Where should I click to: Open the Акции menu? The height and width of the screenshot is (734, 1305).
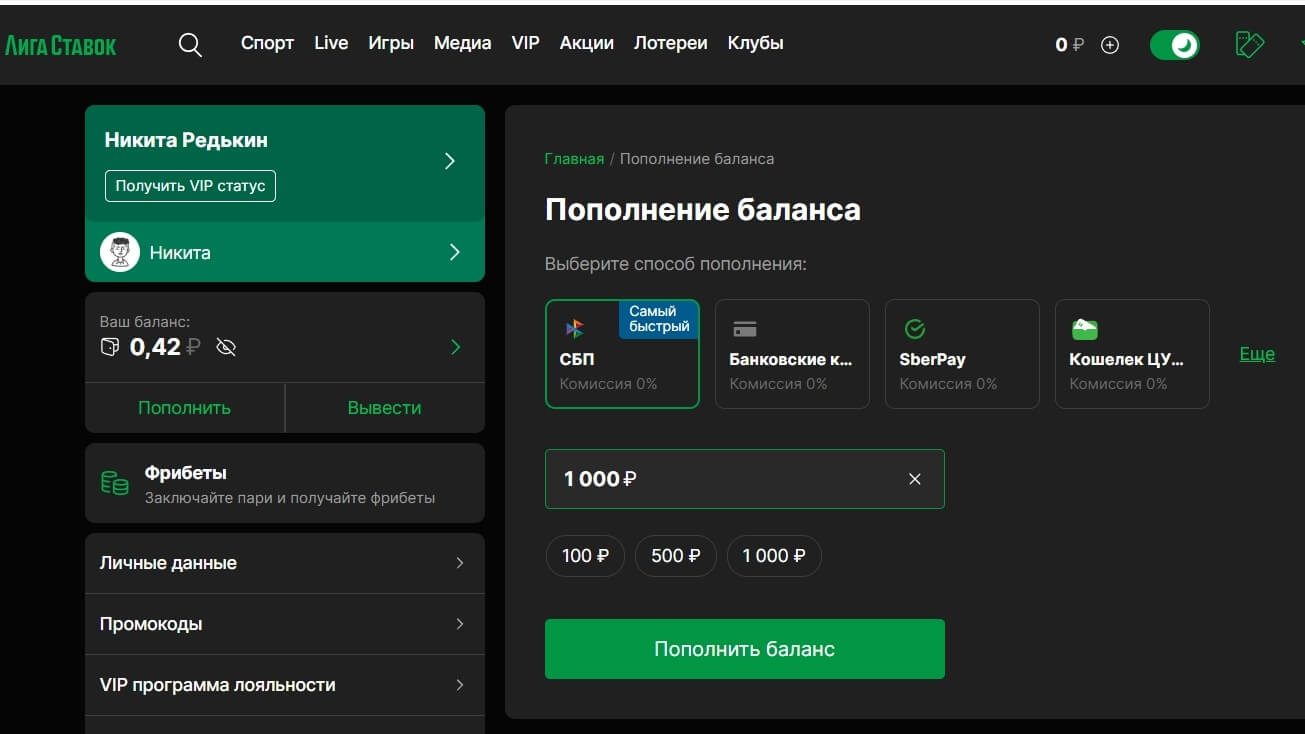(587, 43)
